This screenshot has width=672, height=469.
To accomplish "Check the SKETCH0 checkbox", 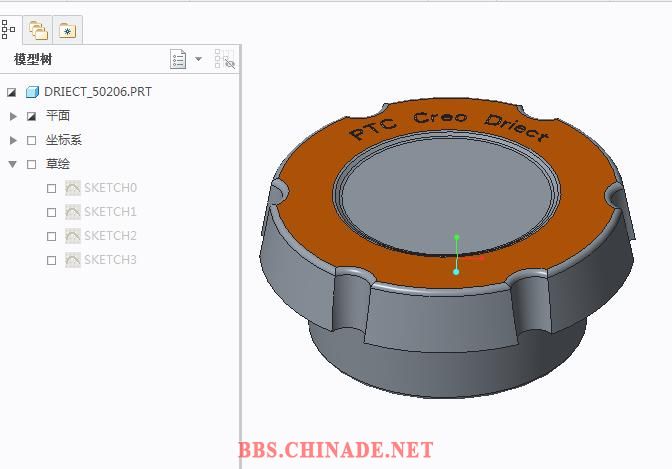I will [51, 188].
